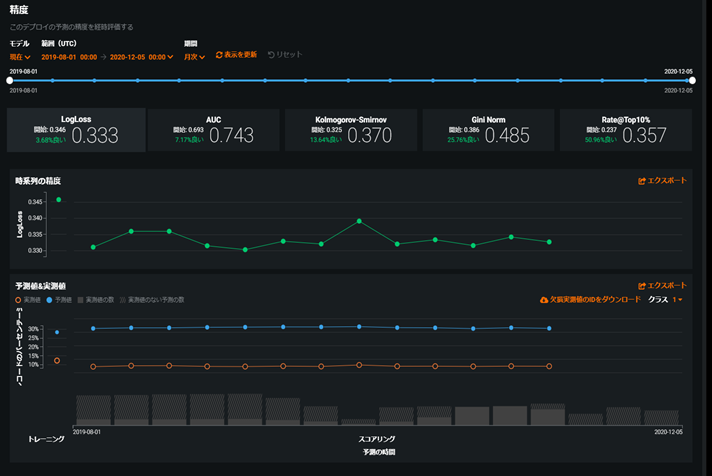
Task: Click the リセット reset arrow icon
Action: [271, 55]
